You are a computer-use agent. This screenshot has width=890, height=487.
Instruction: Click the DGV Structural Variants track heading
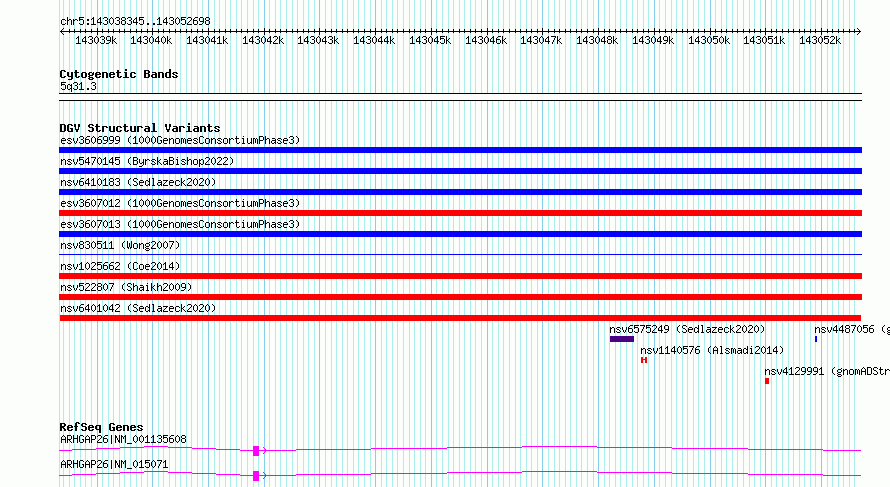pyautogui.click(x=140, y=128)
